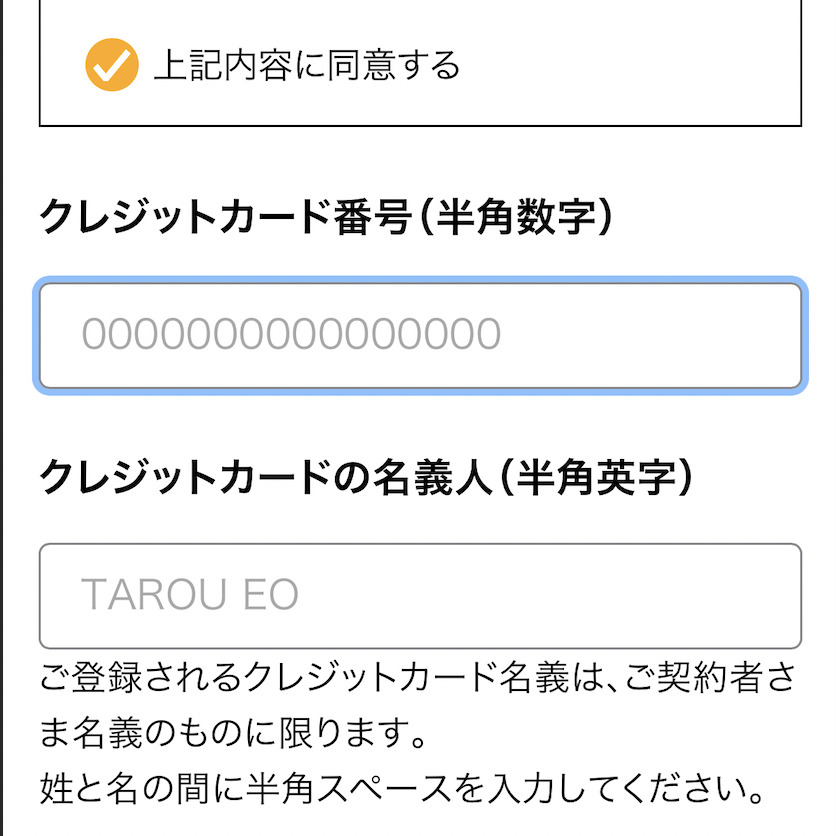Click the 上記内容に同意する label text
The width and height of the screenshot is (836, 836).
pos(307,67)
